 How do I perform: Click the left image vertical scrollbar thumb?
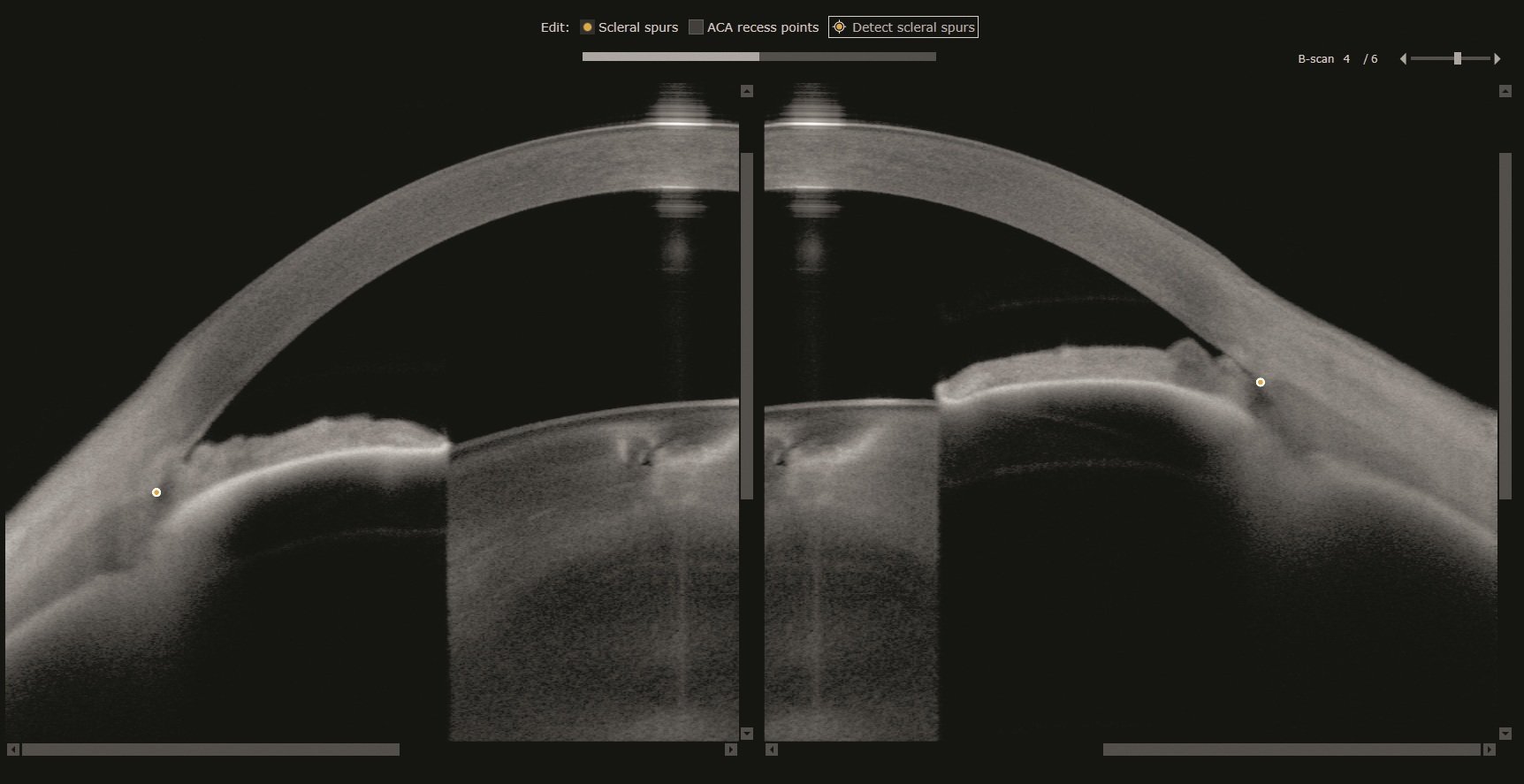pos(747,325)
